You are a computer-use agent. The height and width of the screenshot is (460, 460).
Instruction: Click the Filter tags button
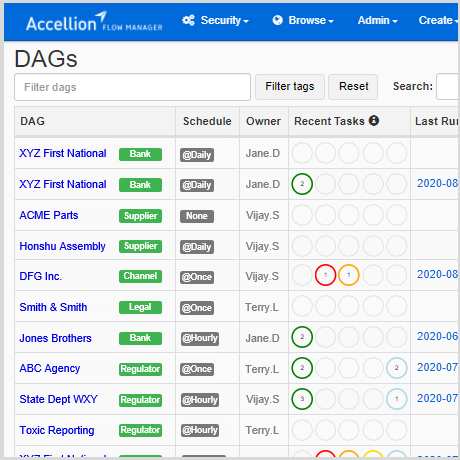pos(290,87)
